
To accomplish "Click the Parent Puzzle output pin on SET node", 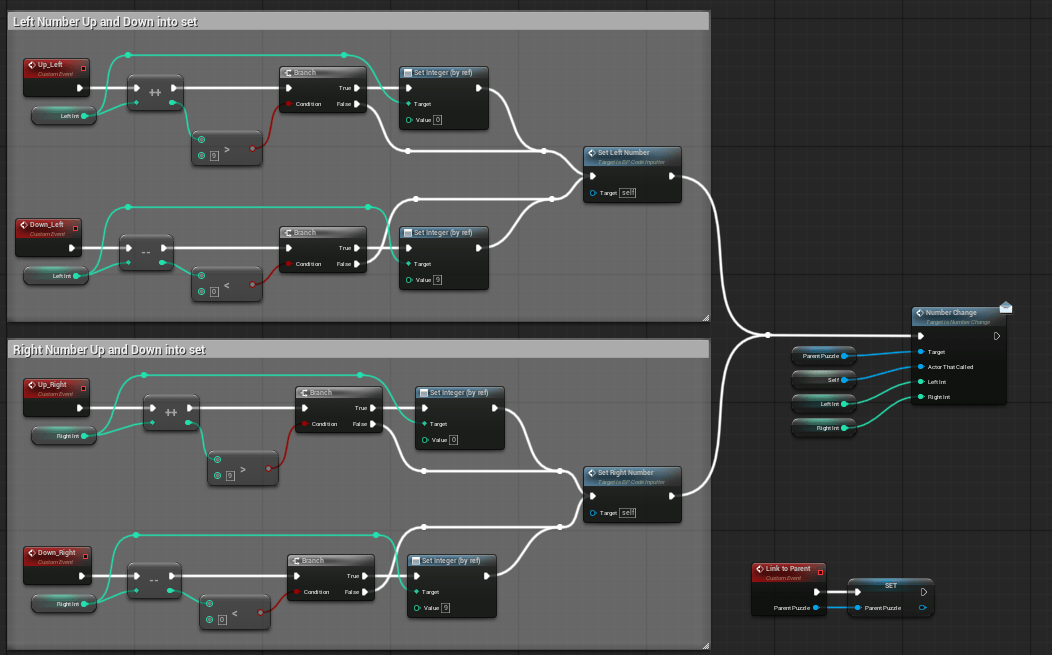I will (x=923, y=608).
